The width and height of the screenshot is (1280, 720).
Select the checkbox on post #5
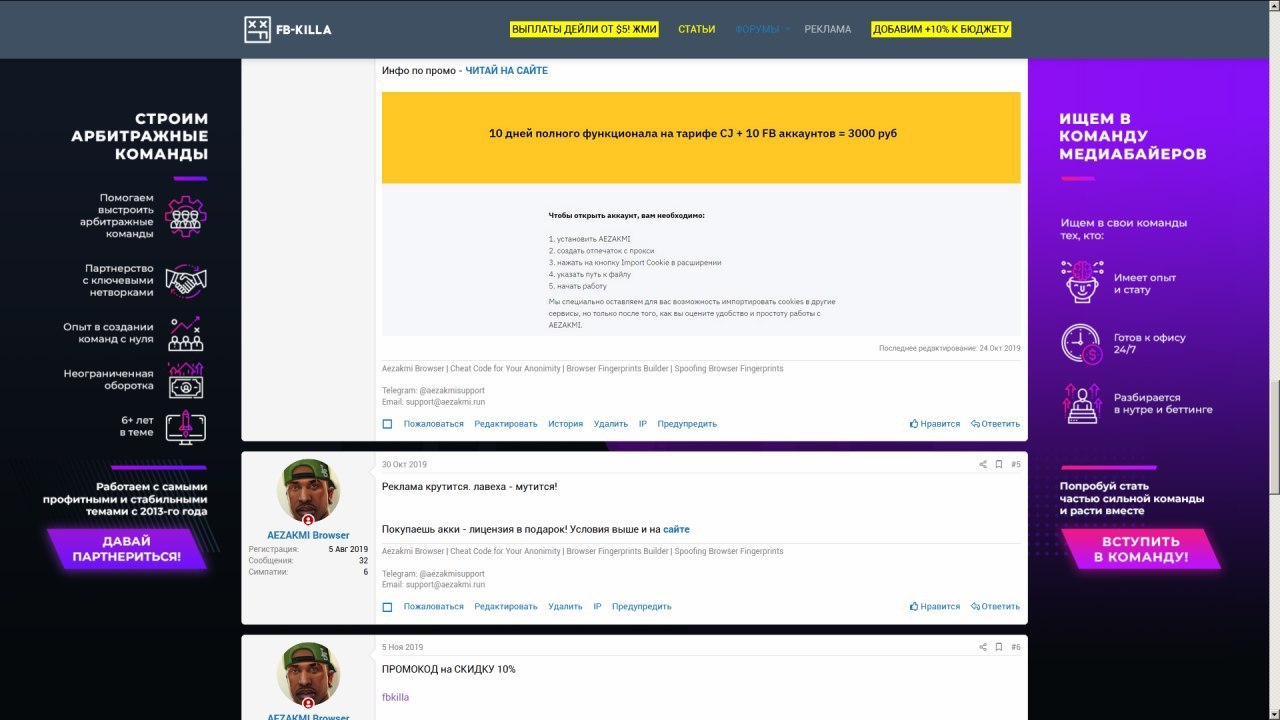point(387,606)
